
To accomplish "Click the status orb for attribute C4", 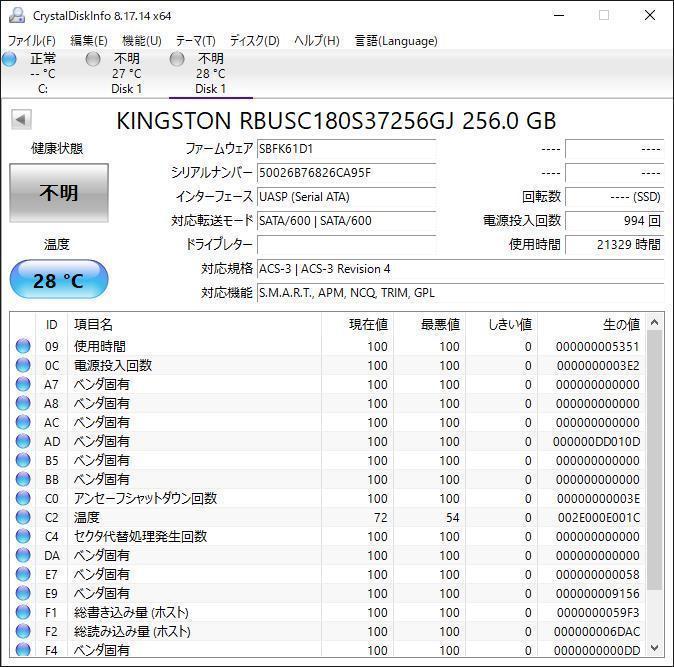I will (x=23, y=536).
